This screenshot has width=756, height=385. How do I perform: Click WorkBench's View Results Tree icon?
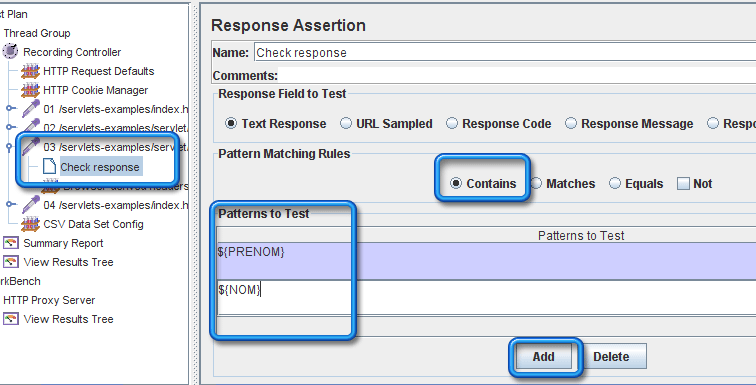[11, 319]
